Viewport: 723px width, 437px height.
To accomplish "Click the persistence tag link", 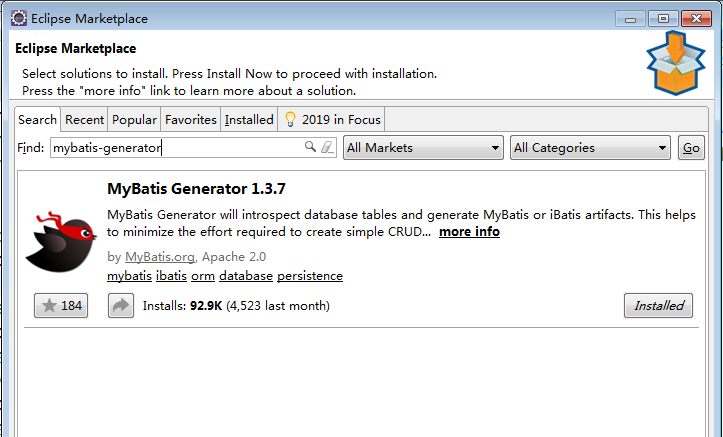I will pos(310,275).
